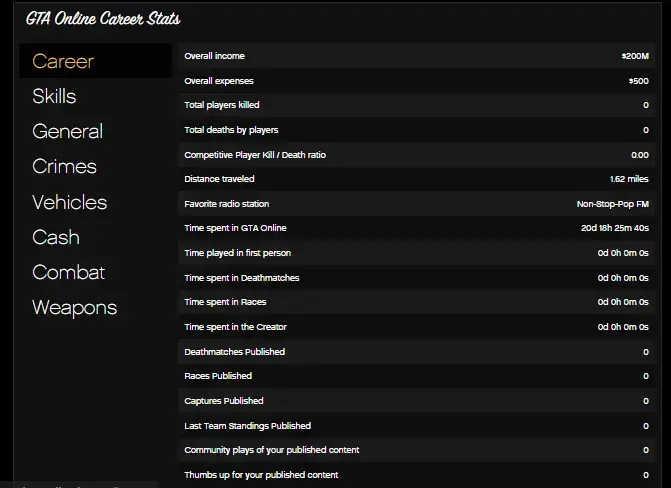Switch to the General stats tab
Viewport: 671px width, 488px height.
[67, 131]
